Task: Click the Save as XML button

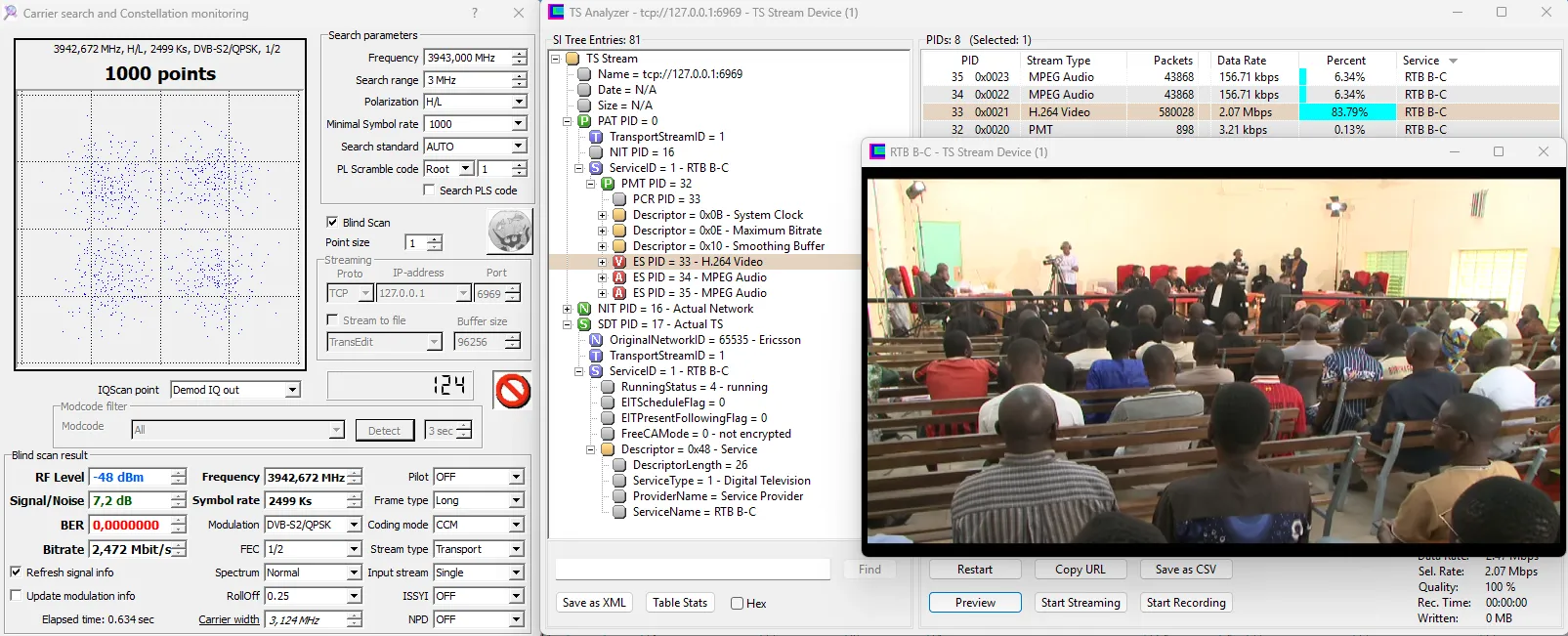Action: tap(594, 603)
